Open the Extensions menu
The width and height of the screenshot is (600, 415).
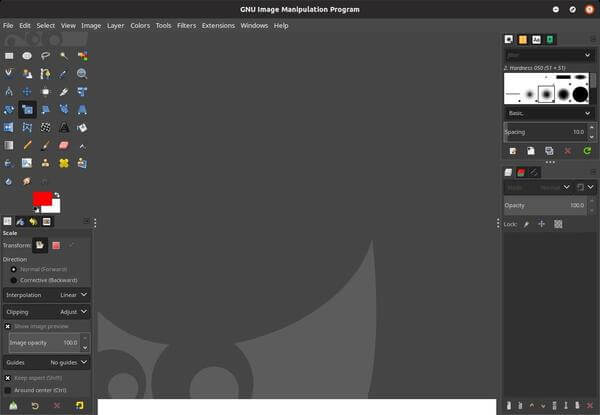click(218, 26)
